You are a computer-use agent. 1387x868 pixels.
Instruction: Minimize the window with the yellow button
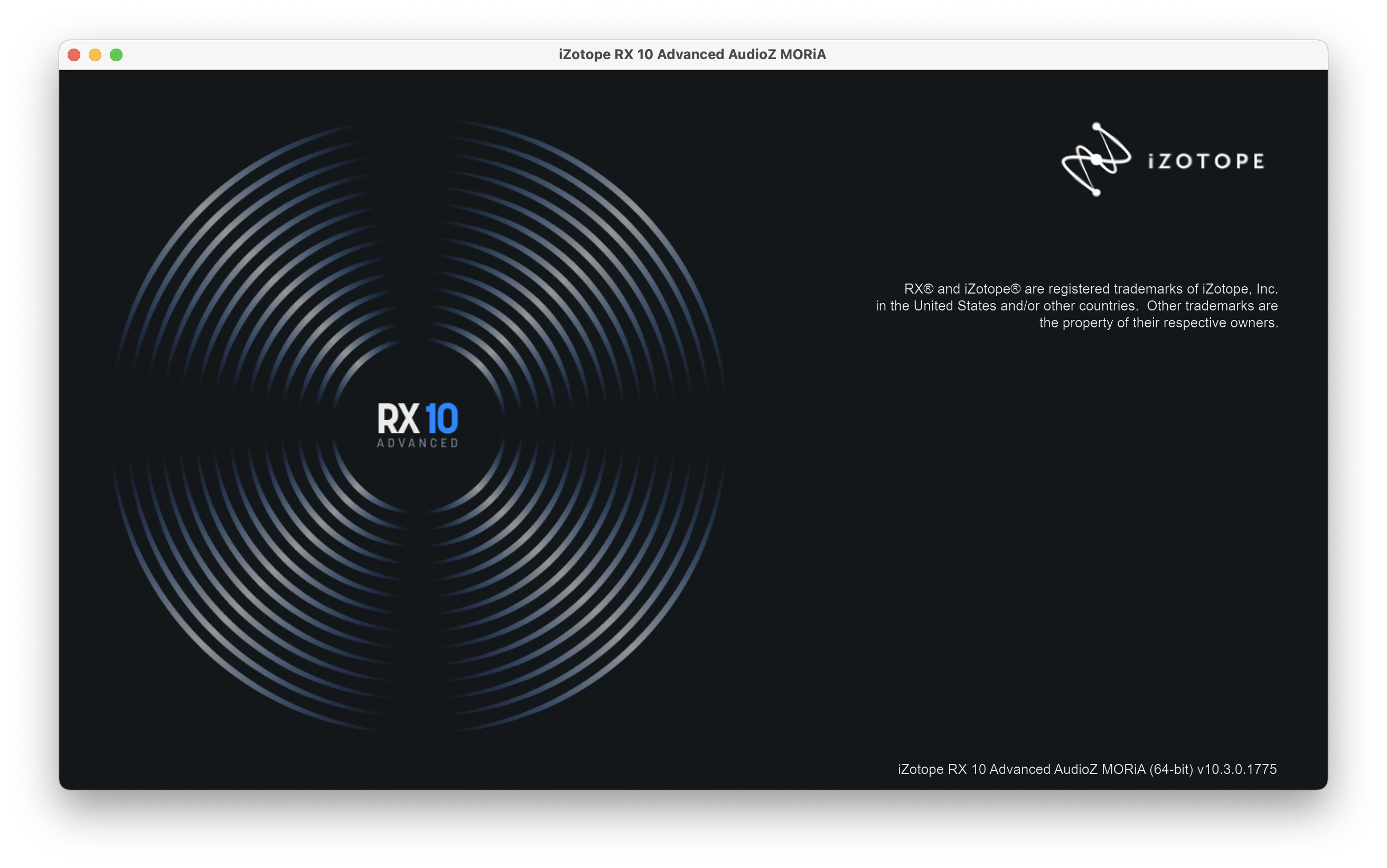(x=96, y=54)
